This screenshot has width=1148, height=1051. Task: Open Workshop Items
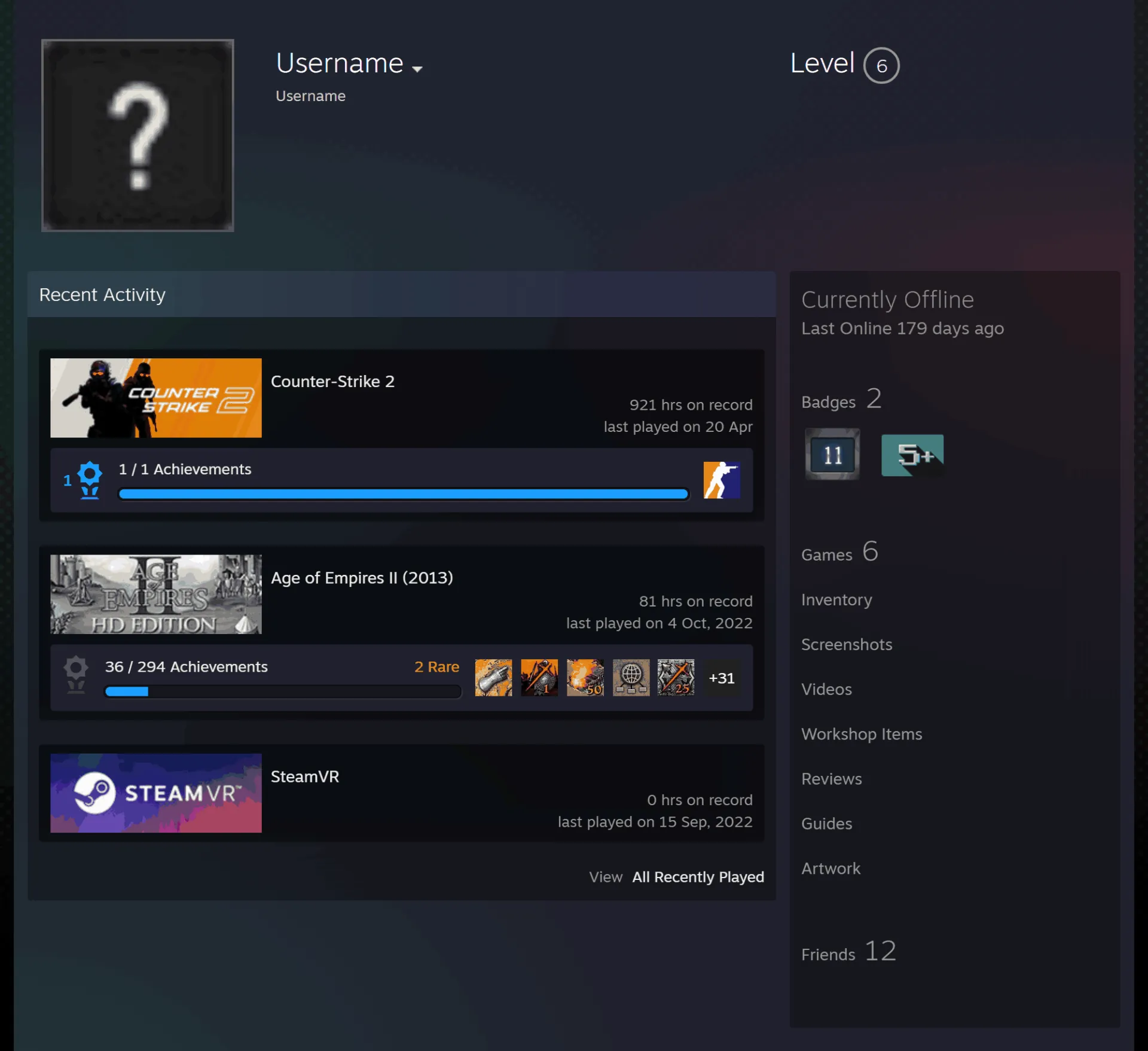tap(862, 734)
